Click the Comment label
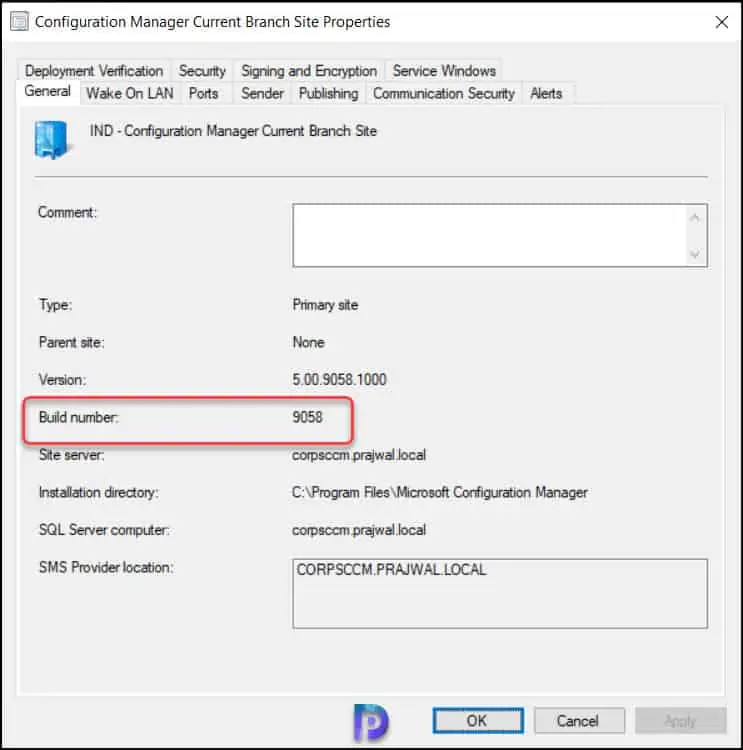The image size is (743, 750). (67, 212)
